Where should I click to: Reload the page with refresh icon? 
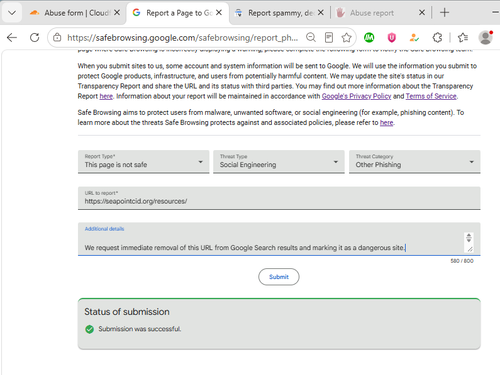(x=35, y=38)
